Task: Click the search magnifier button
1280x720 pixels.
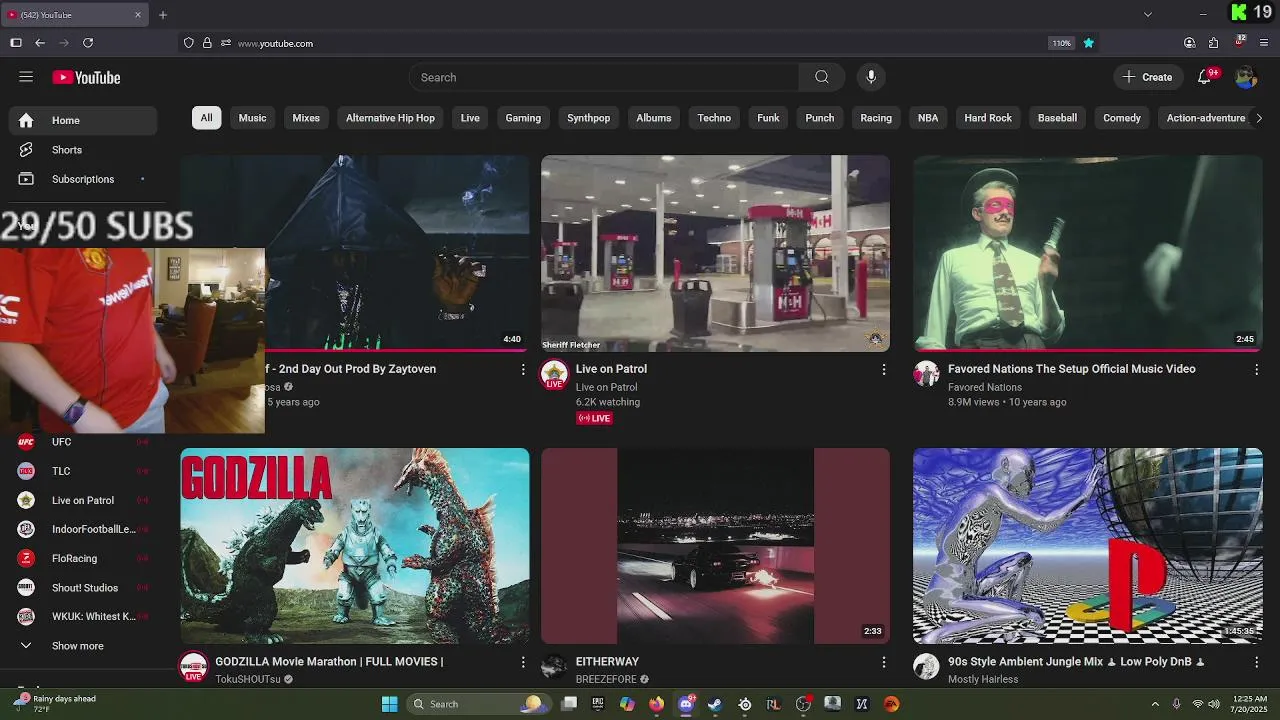Action: pos(822,77)
